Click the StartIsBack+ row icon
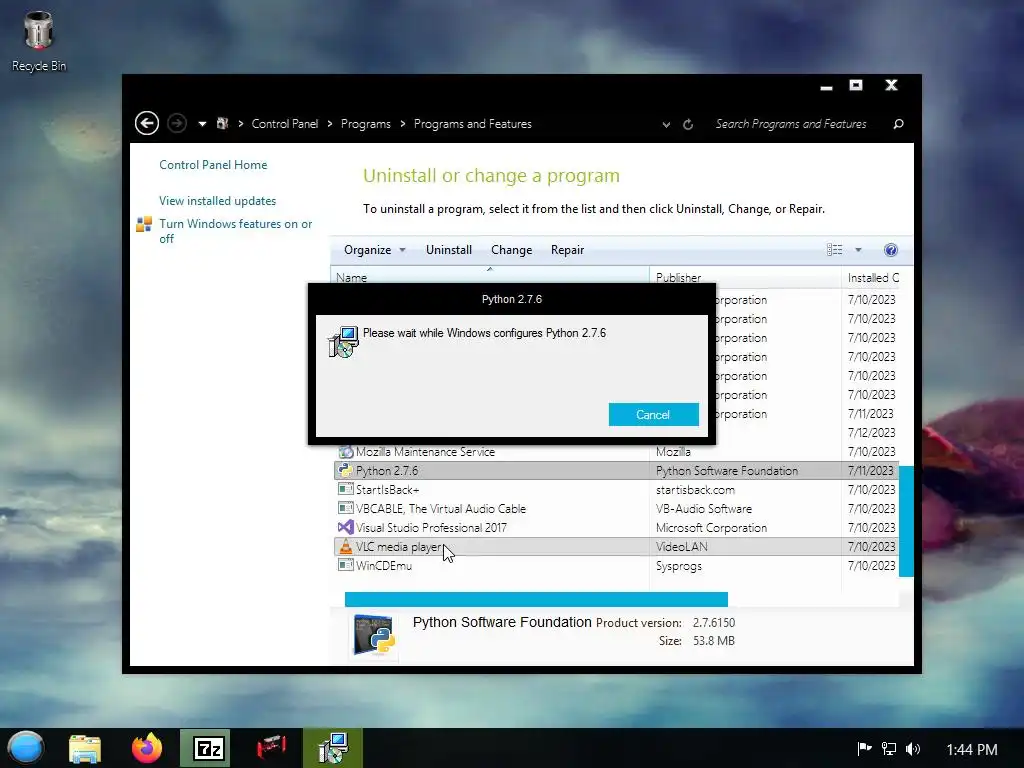This screenshot has height=768, width=1024. click(345, 489)
